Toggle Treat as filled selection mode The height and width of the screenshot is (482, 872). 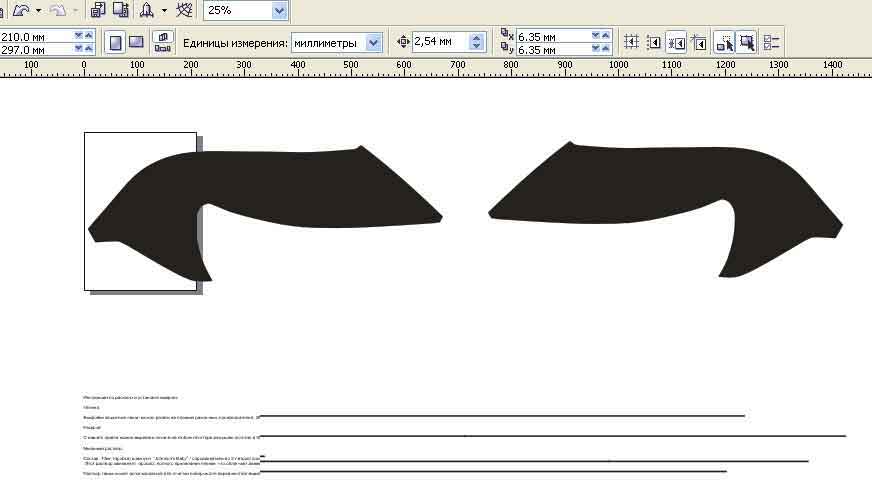pyautogui.click(x=747, y=42)
